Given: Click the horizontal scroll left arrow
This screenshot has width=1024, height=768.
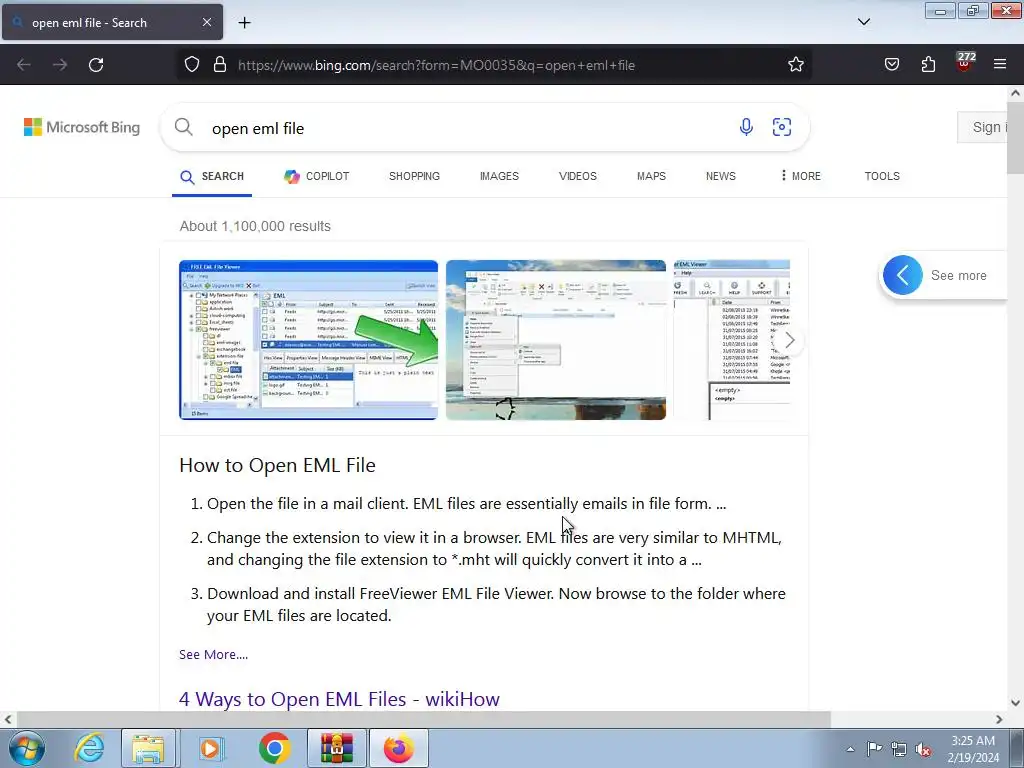Looking at the screenshot, I should point(8,719).
